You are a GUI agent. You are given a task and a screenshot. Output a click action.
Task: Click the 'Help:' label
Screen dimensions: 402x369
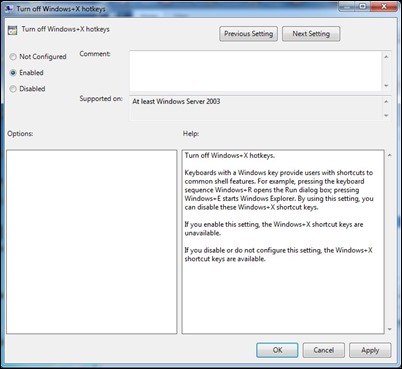191,134
